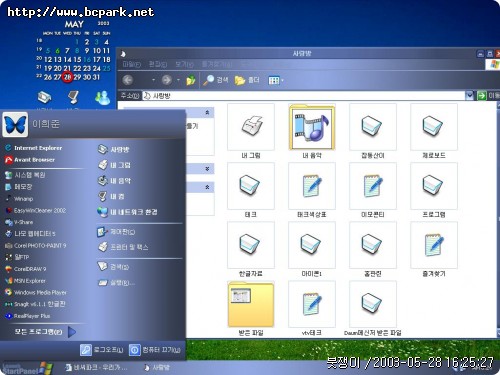Viewport: 500px width, 375px height.
Task: Select the 프로그램 folder
Action: 434,190
